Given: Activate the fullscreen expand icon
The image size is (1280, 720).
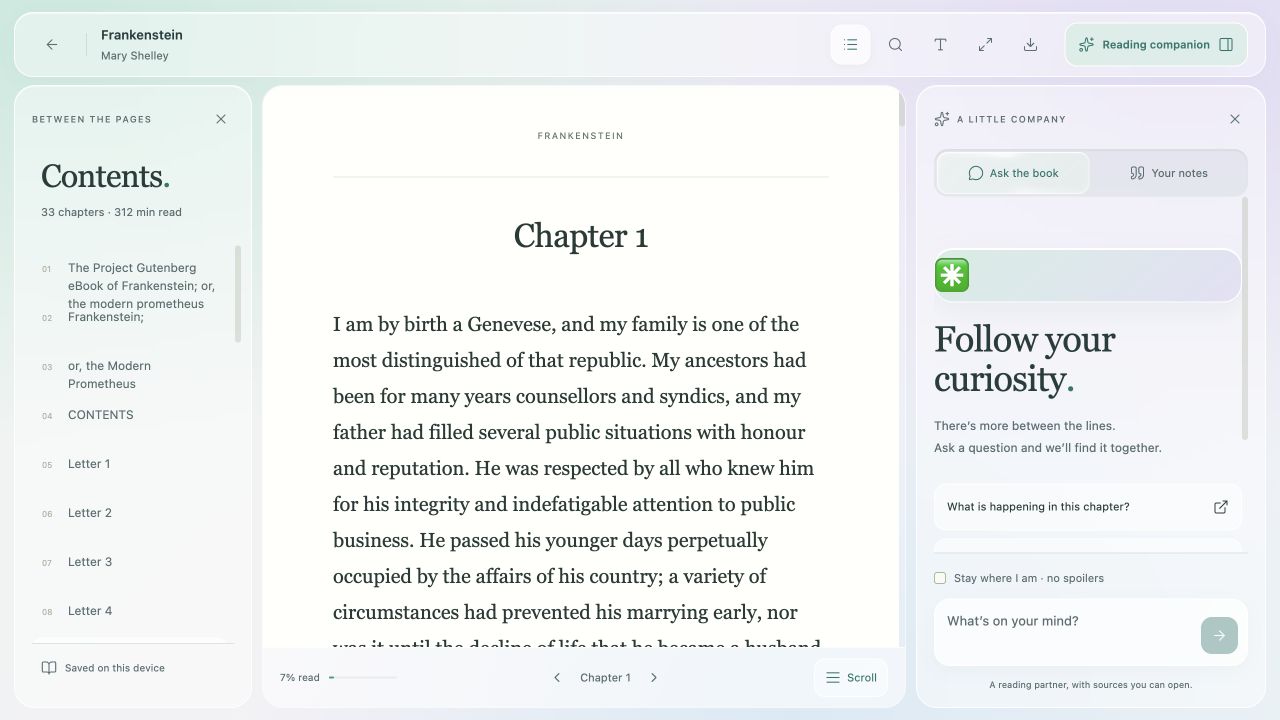Looking at the screenshot, I should pyautogui.click(x=985, y=45).
